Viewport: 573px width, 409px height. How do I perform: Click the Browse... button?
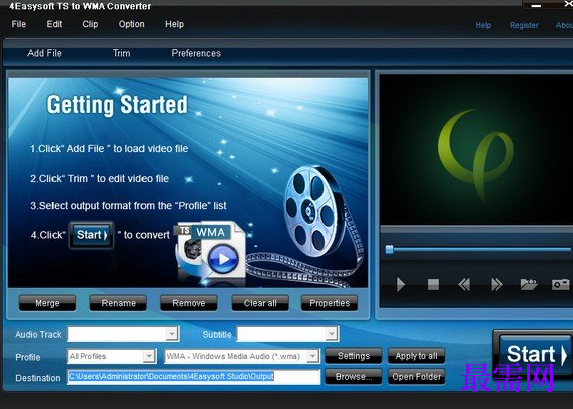pos(354,376)
